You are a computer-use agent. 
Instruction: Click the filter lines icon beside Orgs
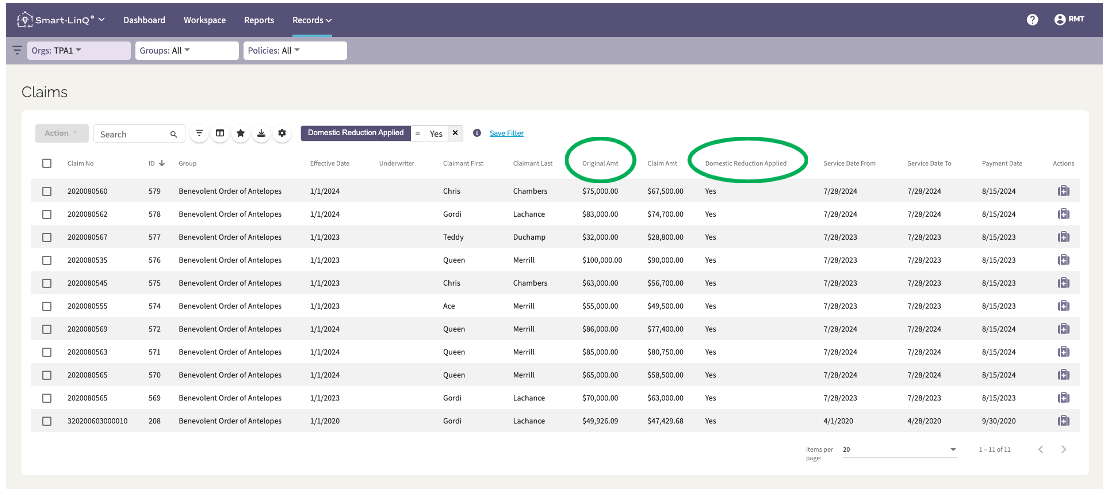tap(17, 51)
